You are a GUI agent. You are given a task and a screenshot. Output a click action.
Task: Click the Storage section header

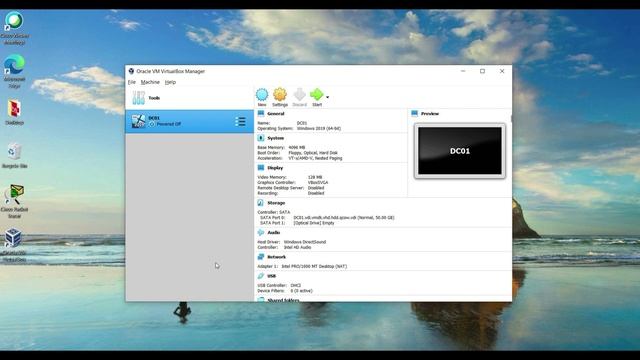[276, 203]
